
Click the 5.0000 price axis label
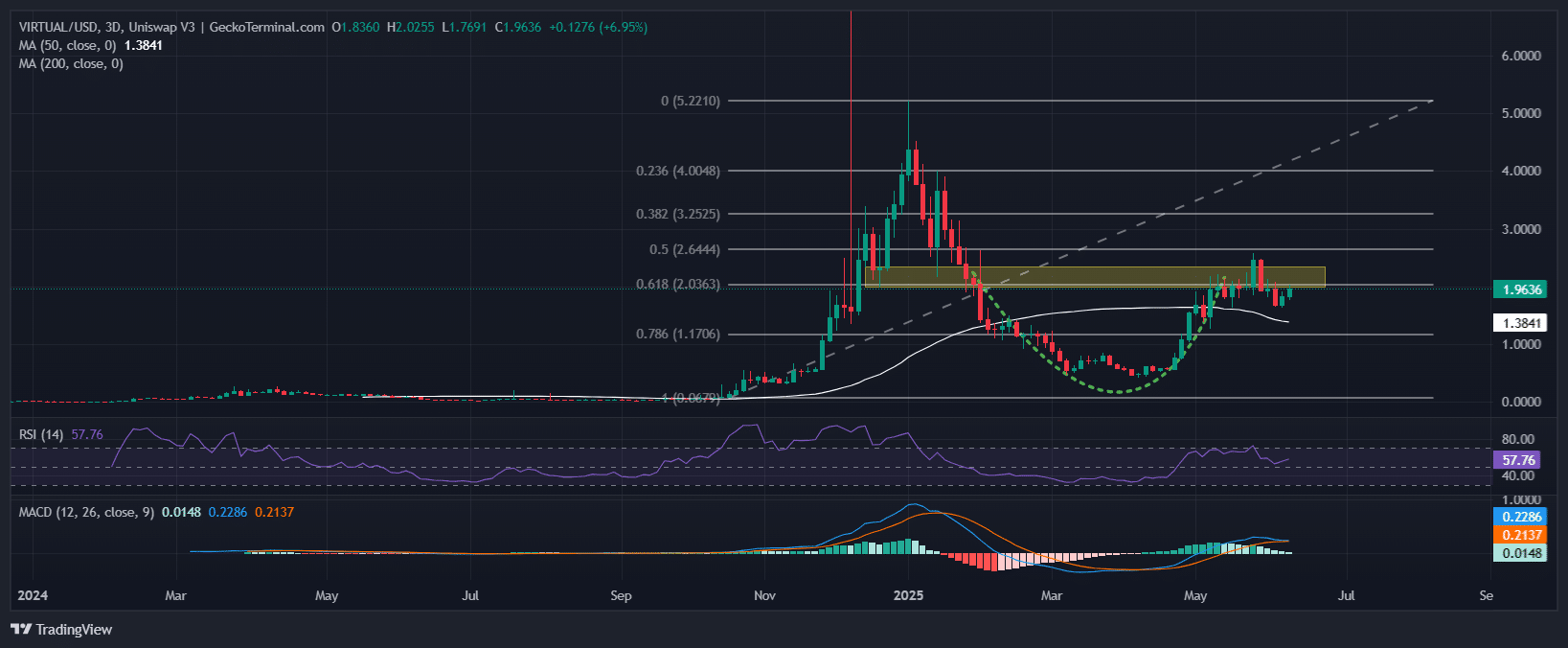[1521, 113]
